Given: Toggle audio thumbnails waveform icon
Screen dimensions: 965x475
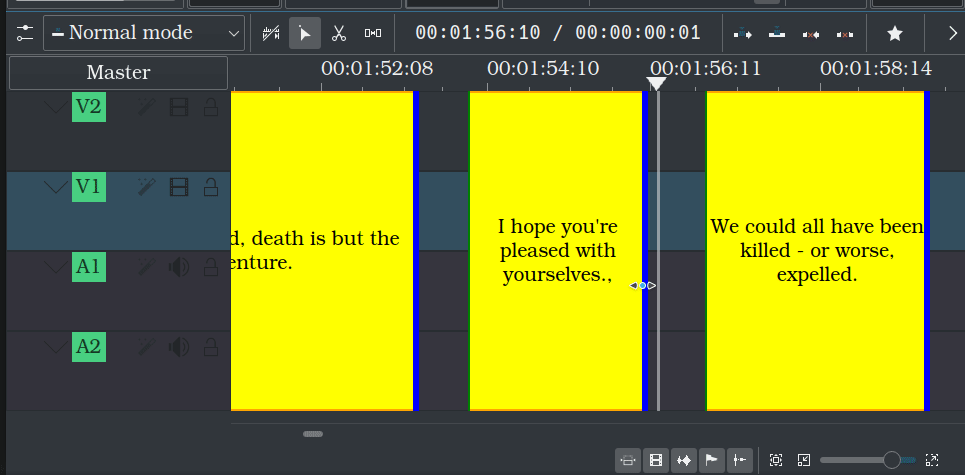Looking at the screenshot, I should [x=684, y=460].
